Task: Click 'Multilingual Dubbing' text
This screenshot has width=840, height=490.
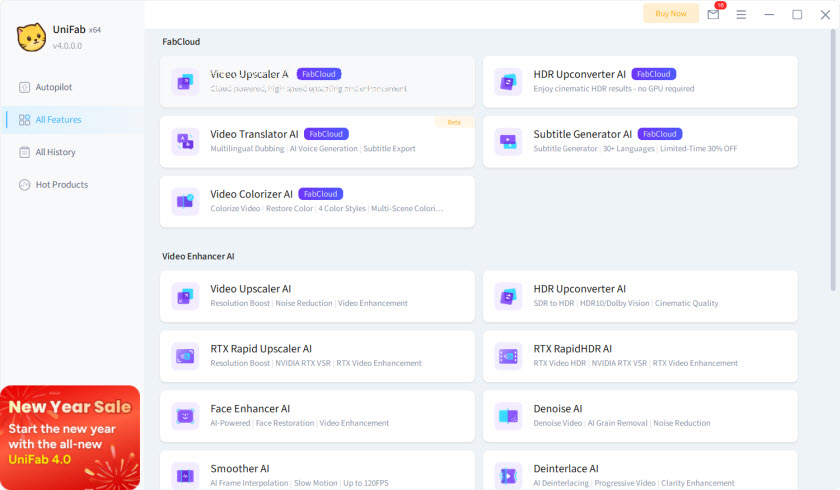Action: [x=247, y=148]
